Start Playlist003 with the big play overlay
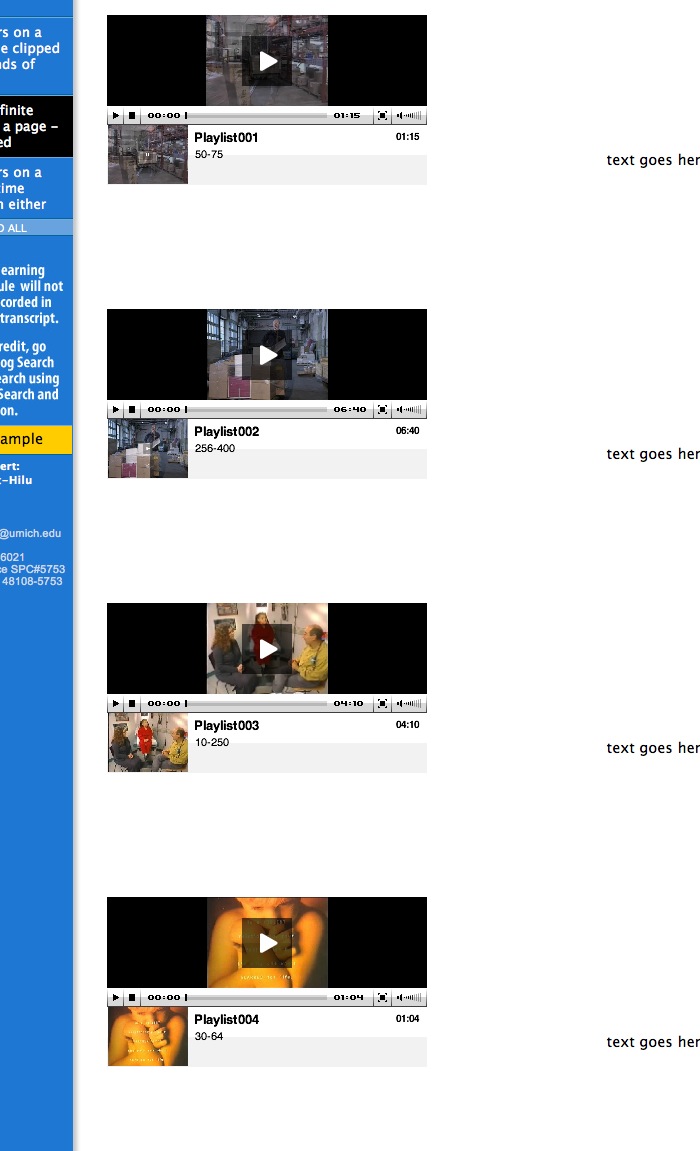The height and width of the screenshot is (1151, 700). (267, 649)
